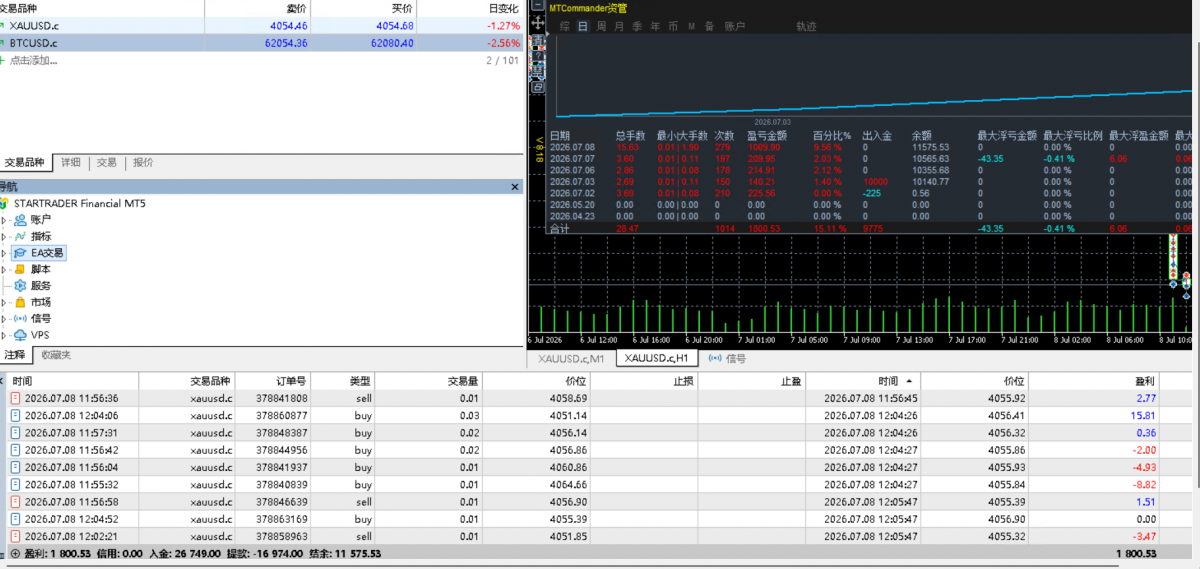Click the 账户 accounts icon in navigator
Image resolution: width=1200 pixels, height=569 pixels.
coord(20,219)
